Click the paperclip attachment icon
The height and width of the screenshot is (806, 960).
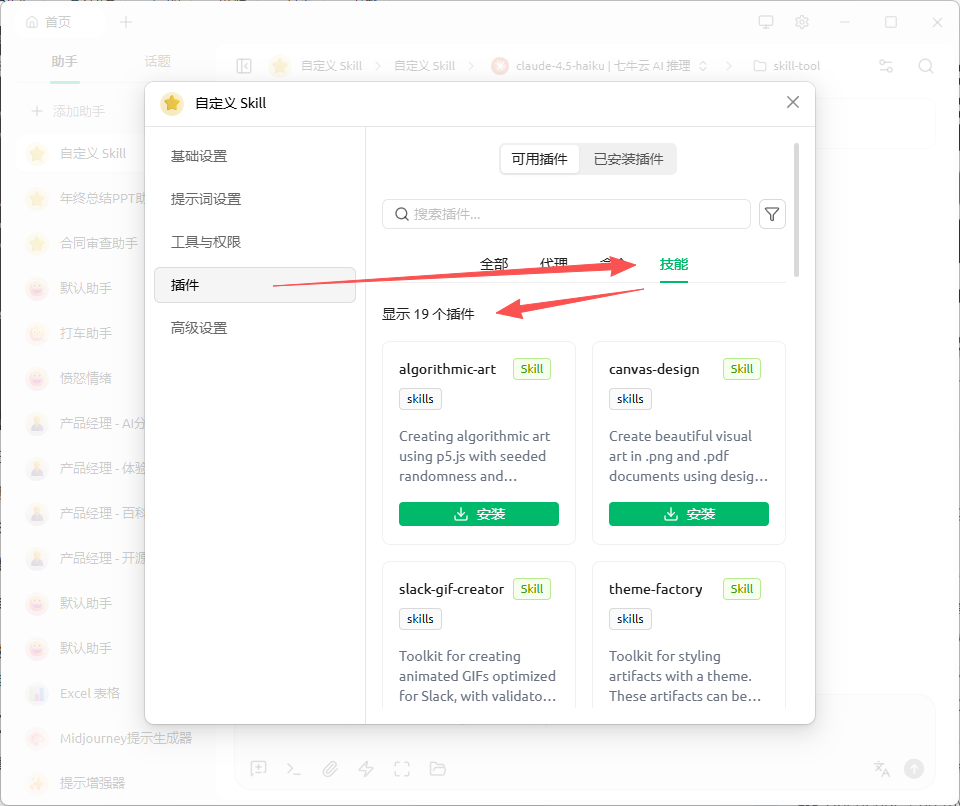(329, 769)
